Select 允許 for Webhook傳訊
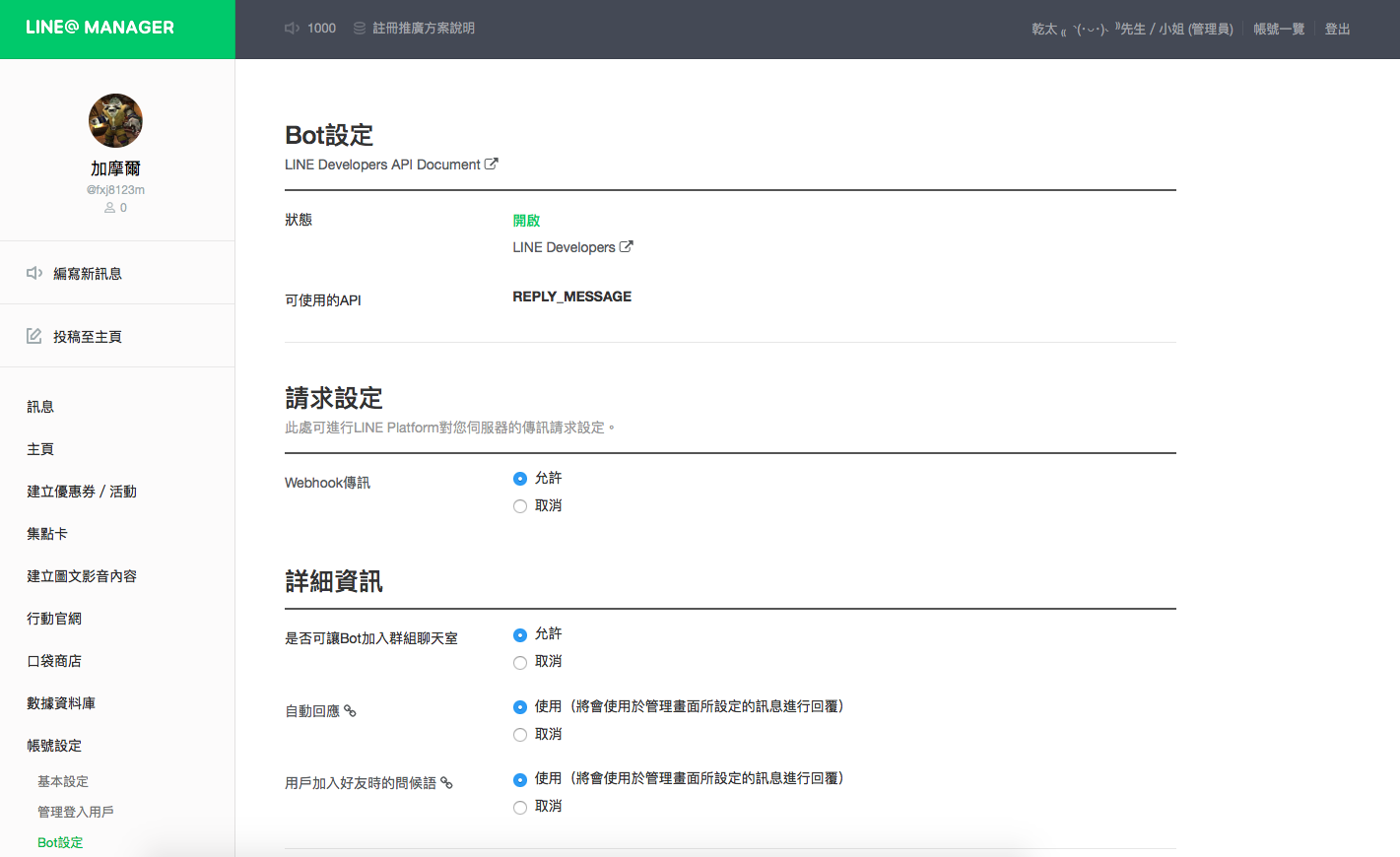This screenshot has width=1400, height=857. [520, 479]
